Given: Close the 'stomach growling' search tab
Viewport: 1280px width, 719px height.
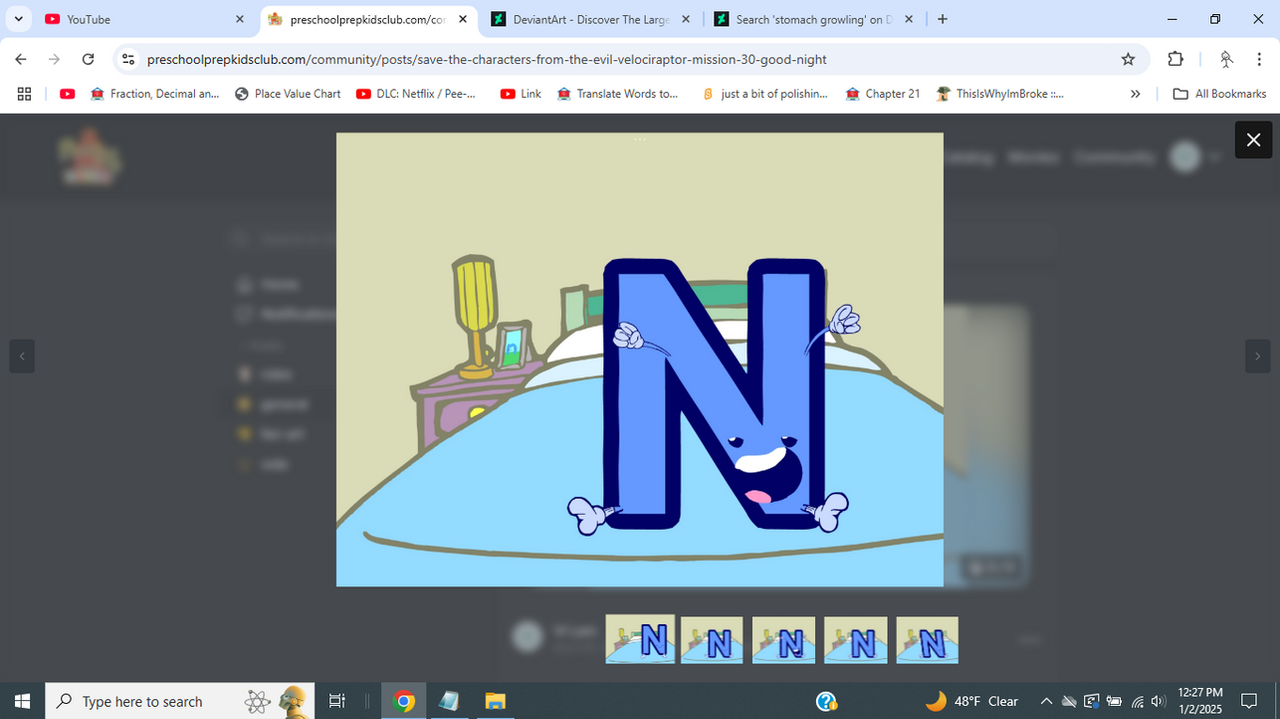Looking at the screenshot, I should pos(908,19).
